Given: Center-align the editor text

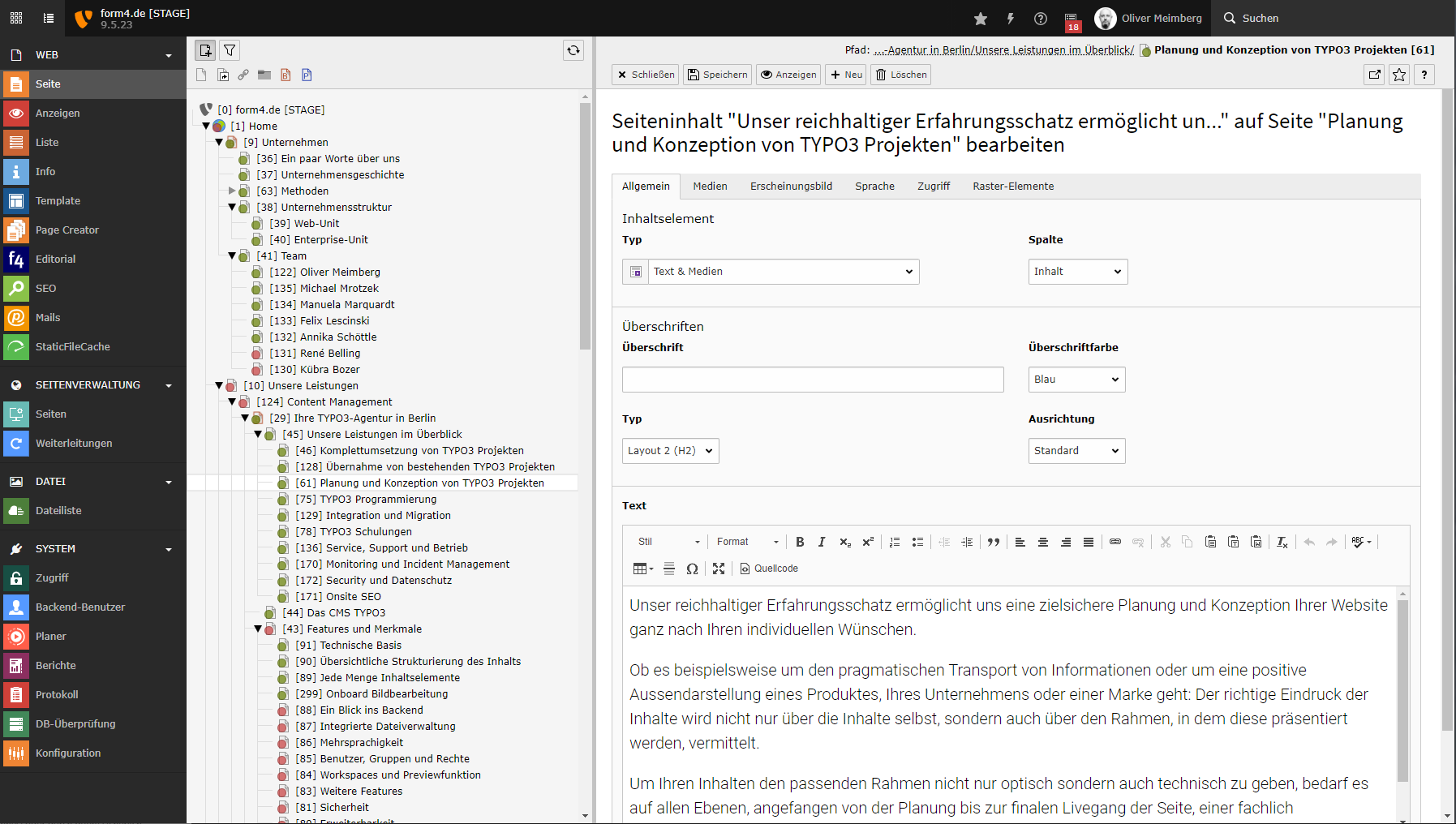Looking at the screenshot, I should coord(1043,542).
